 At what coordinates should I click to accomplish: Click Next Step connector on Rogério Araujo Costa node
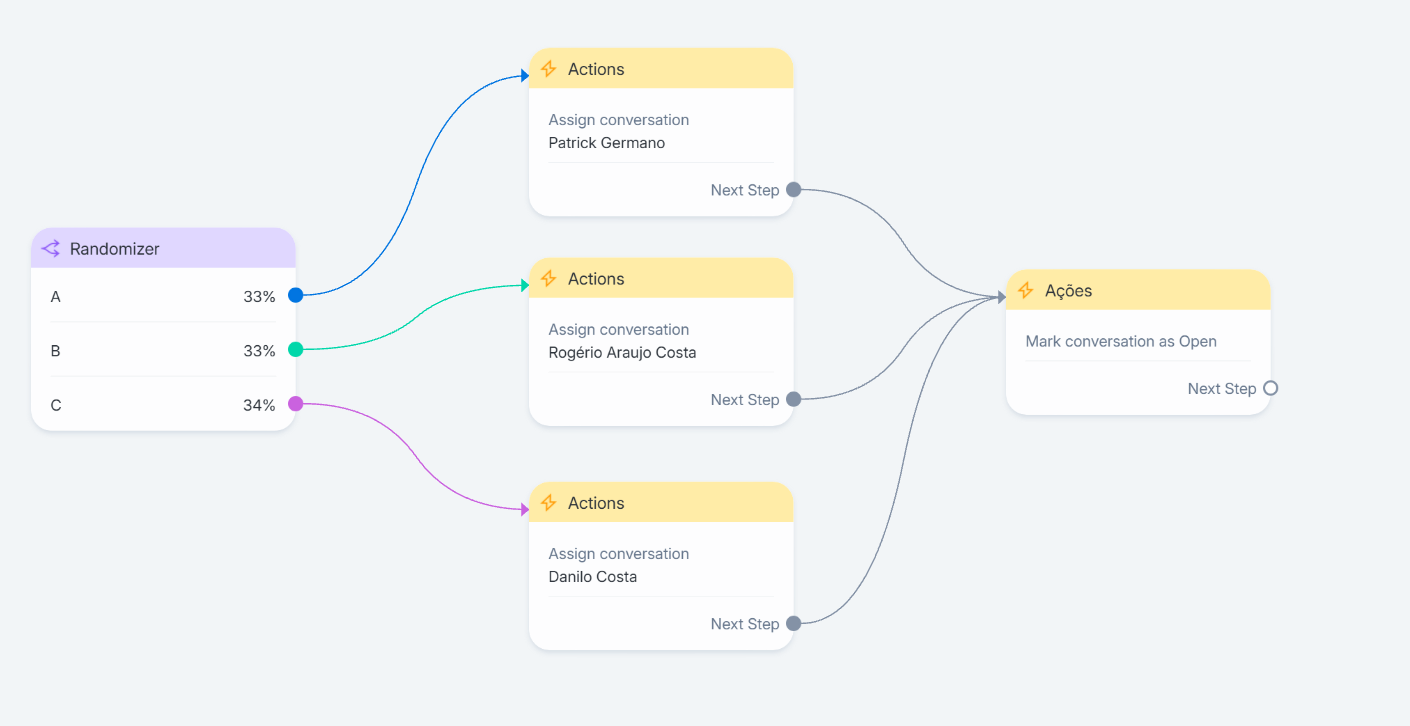tap(793, 399)
